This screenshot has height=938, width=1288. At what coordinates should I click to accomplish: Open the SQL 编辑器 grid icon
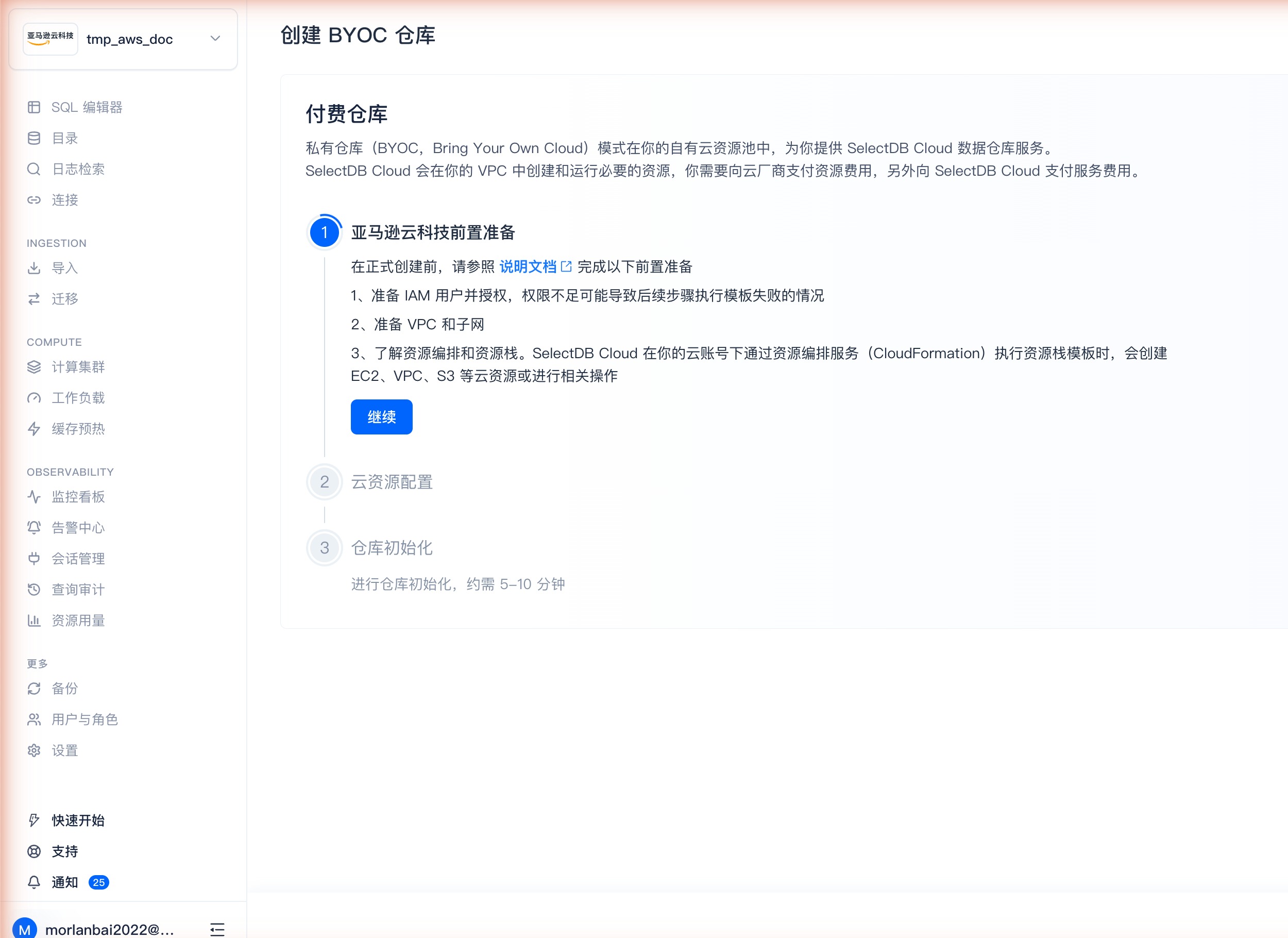pos(34,107)
